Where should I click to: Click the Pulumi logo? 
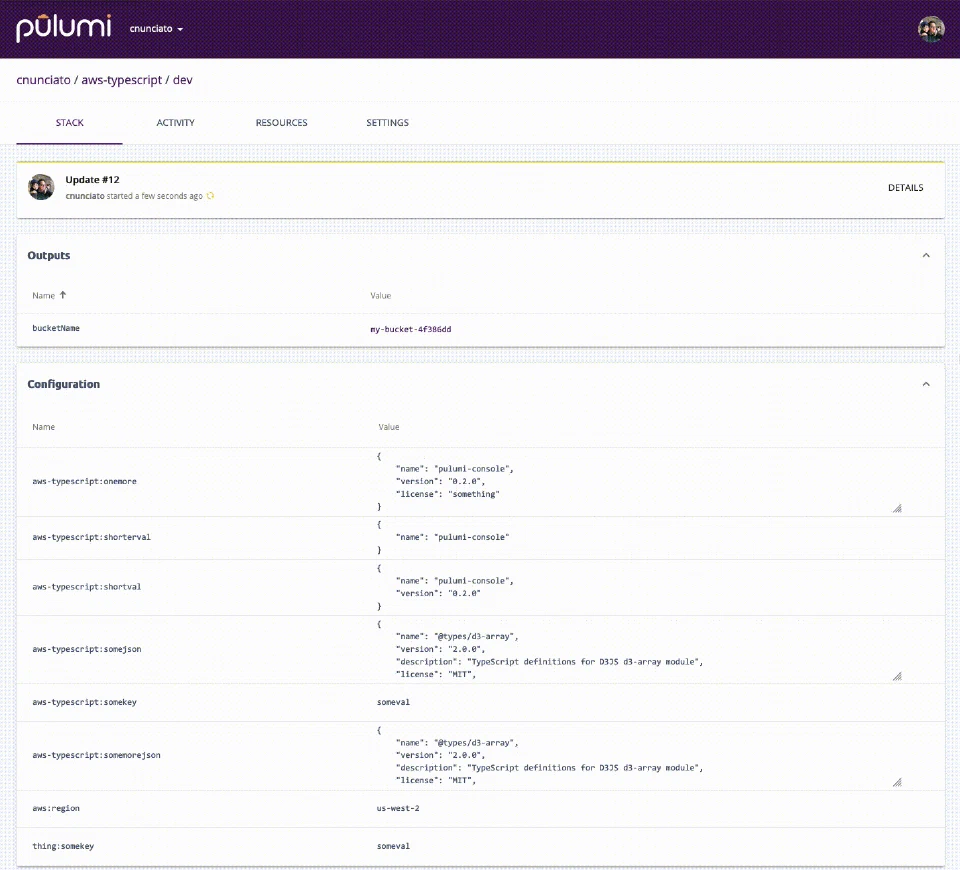coord(64,28)
